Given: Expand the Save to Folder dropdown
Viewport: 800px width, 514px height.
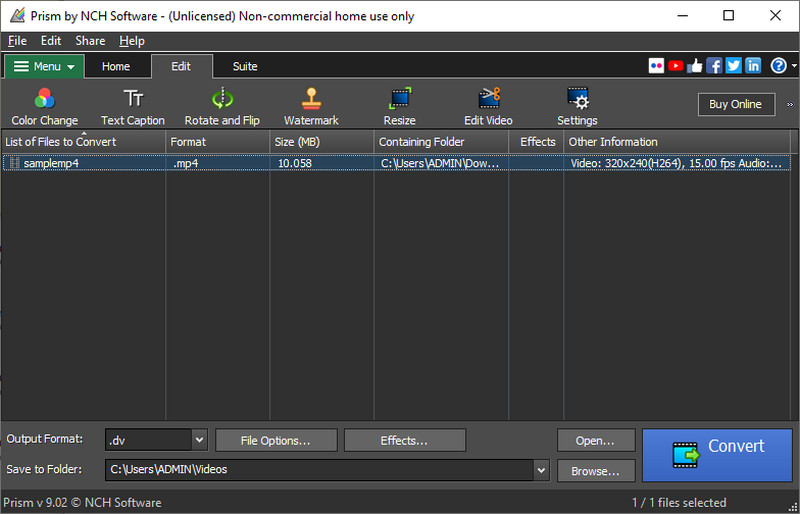Looking at the screenshot, I should click(x=541, y=470).
